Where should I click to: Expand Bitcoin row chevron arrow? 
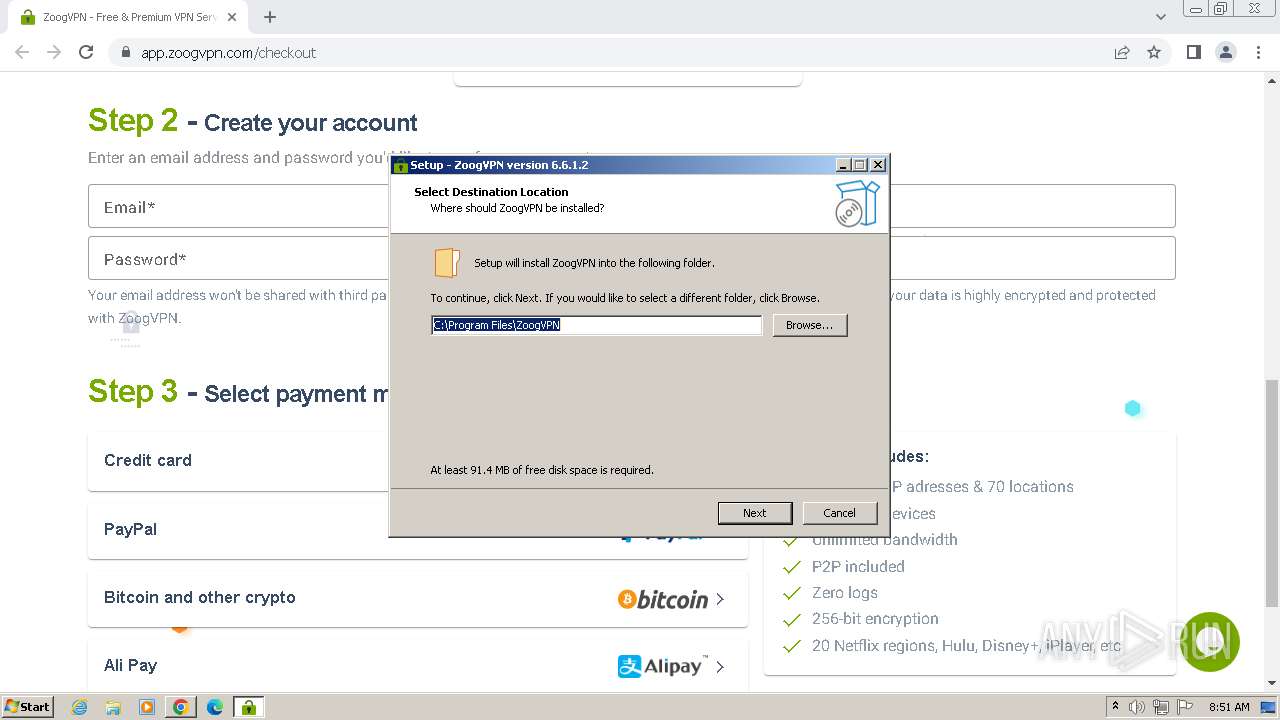(720, 599)
